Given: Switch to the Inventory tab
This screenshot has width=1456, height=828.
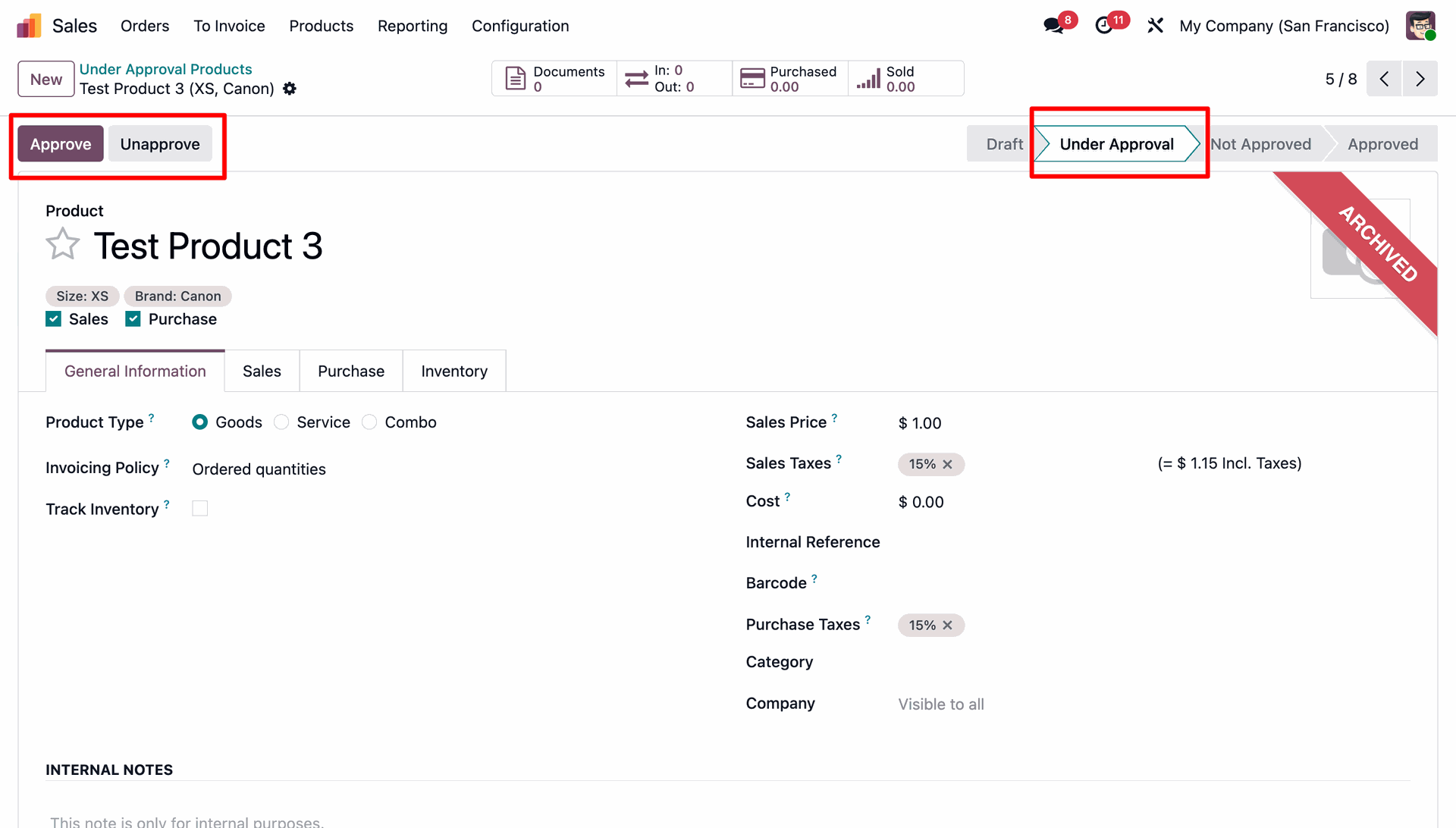Looking at the screenshot, I should point(454,371).
